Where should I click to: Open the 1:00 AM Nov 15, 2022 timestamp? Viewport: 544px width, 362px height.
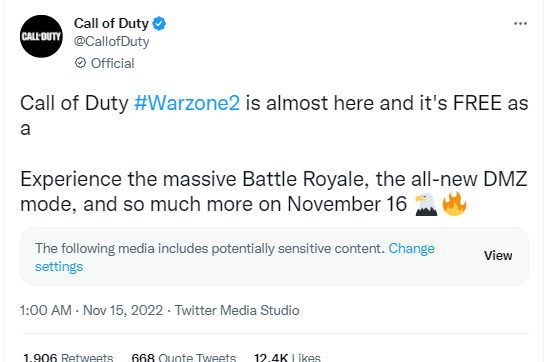tap(92, 310)
